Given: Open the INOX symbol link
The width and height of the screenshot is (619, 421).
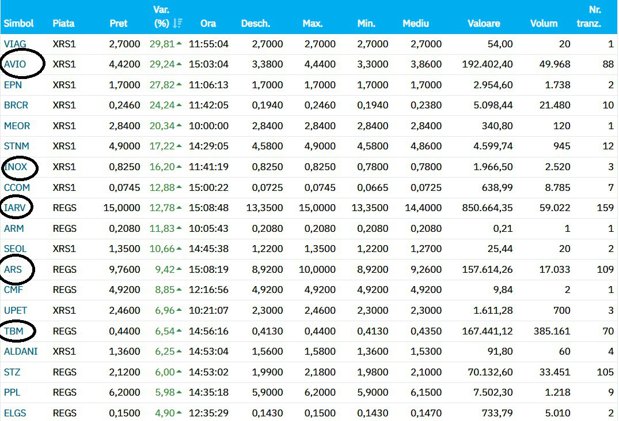Looking at the screenshot, I should pyautogui.click(x=15, y=167).
